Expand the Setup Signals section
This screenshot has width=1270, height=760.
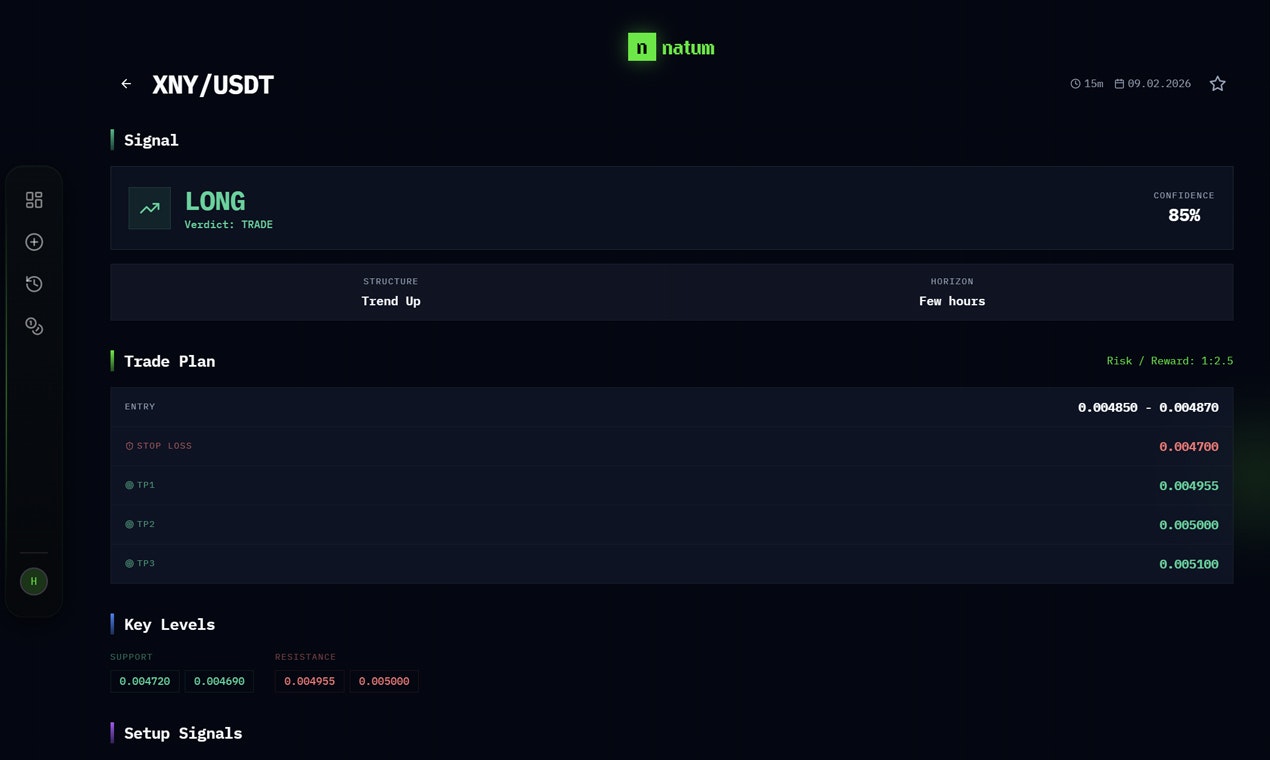[x=183, y=733]
